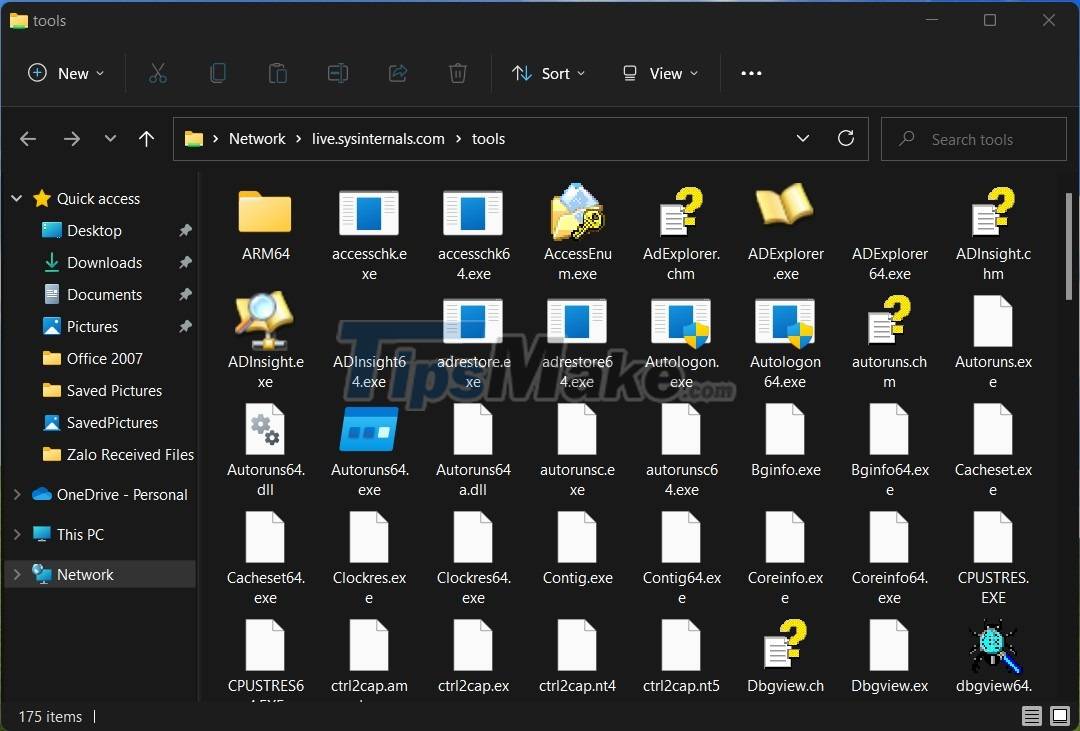Viewport: 1080px width, 731px height.
Task: Click the Share icon in the toolbar
Action: pyautogui.click(x=398, y=73)
